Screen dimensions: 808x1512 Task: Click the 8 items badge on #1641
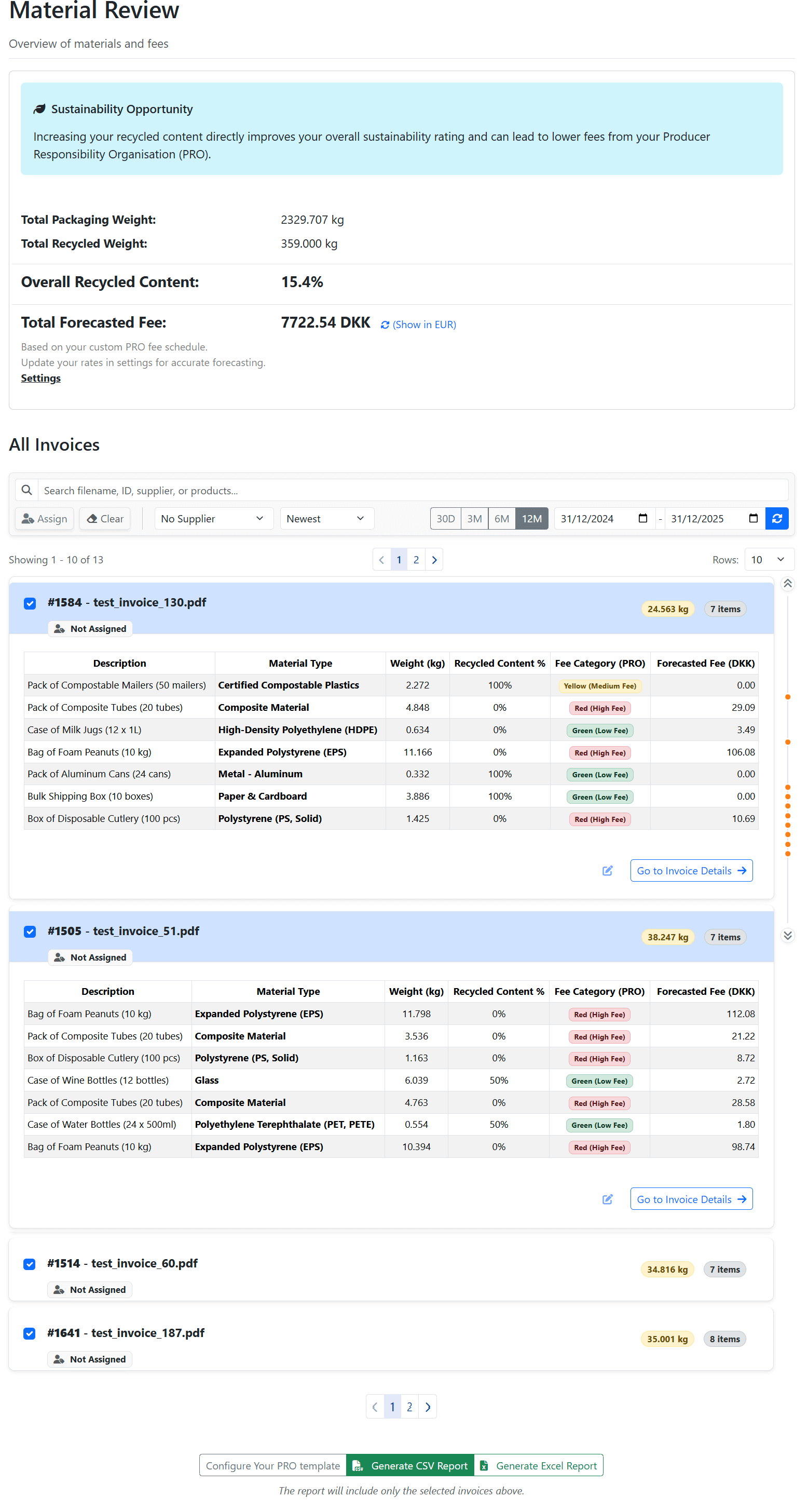[724, 1339]
